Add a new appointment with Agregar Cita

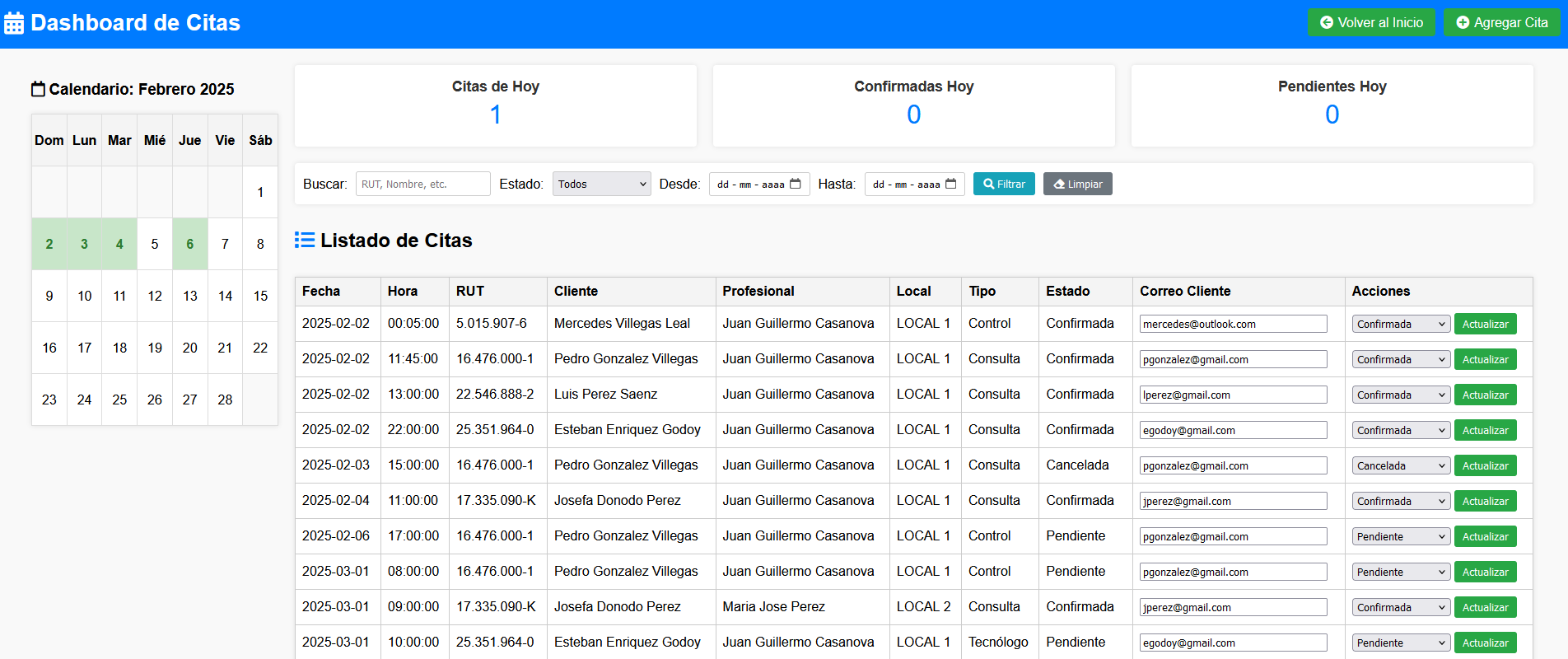1501,22
